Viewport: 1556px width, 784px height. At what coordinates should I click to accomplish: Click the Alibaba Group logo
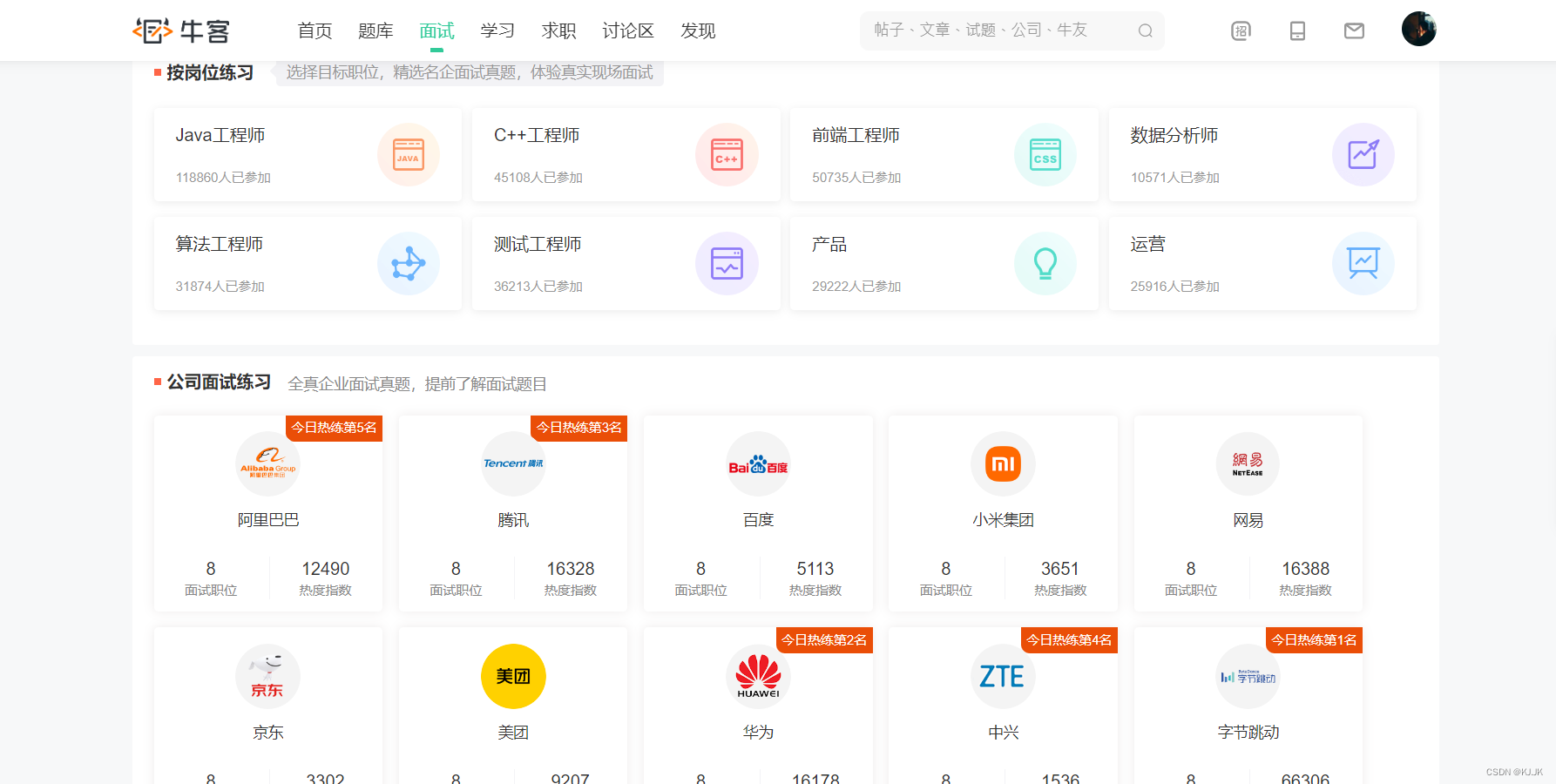(x=268, y=463)
